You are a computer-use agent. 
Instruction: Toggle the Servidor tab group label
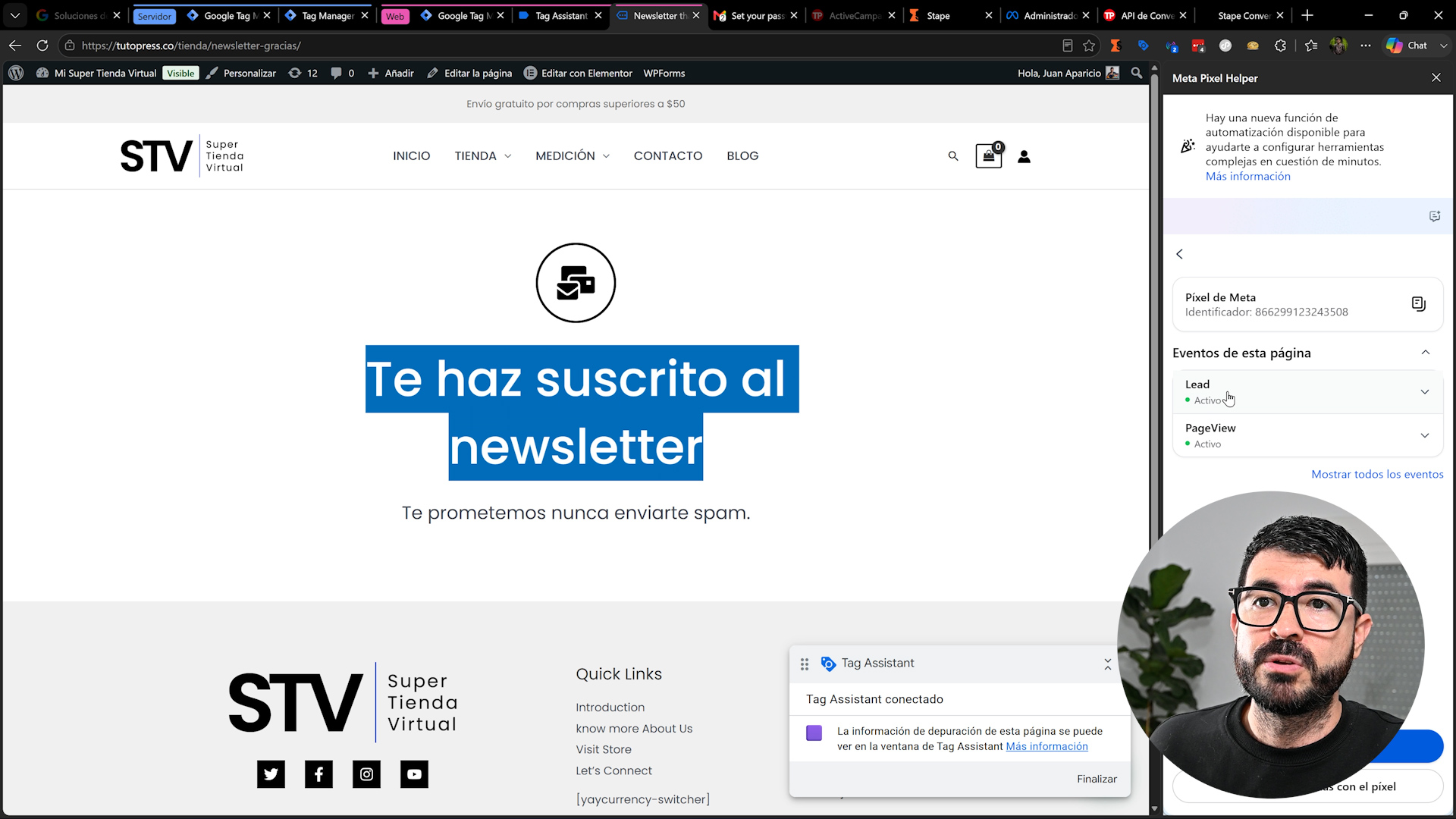tap(154, 16)
